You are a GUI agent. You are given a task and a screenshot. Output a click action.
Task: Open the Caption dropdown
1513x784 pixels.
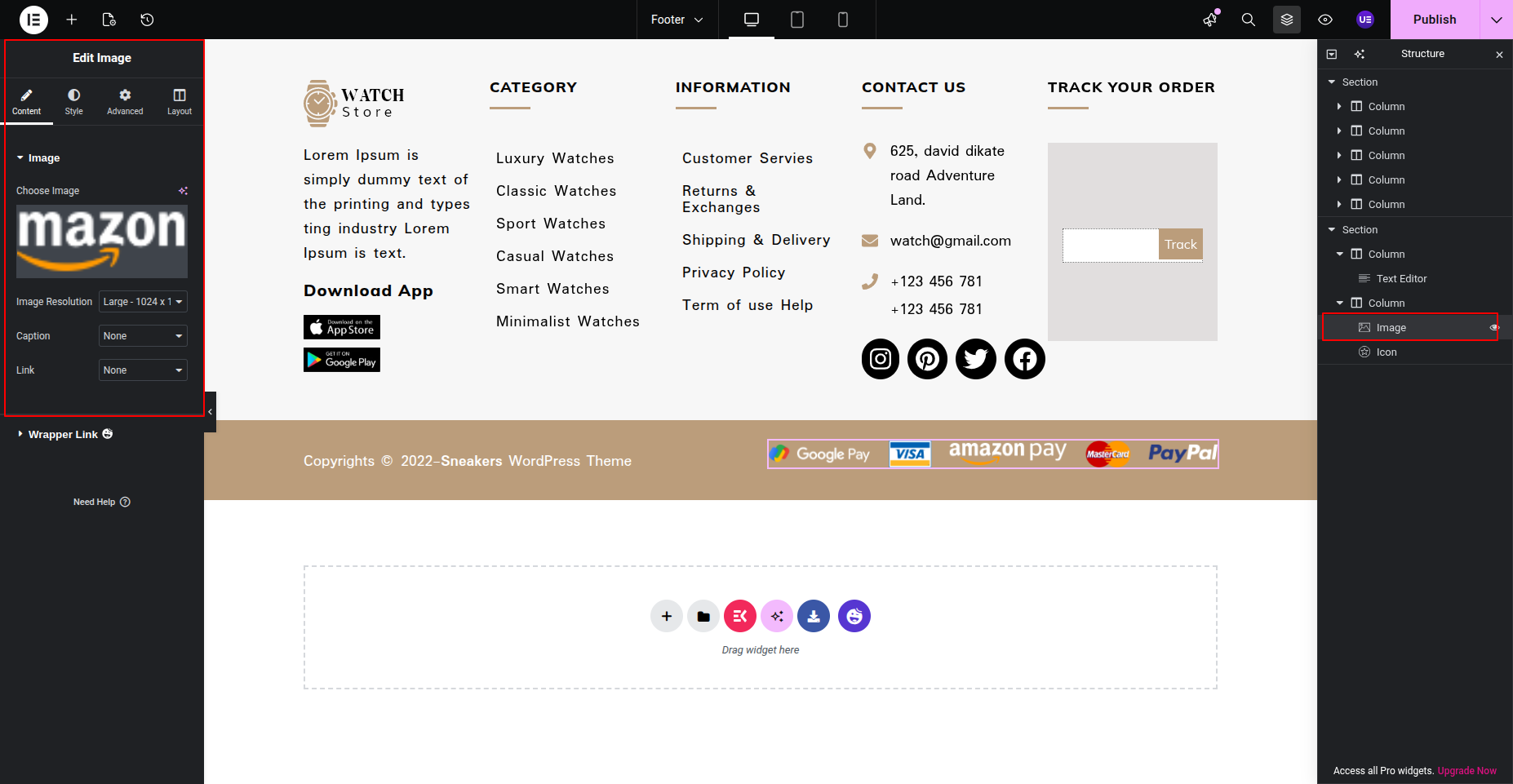[143, 336]
